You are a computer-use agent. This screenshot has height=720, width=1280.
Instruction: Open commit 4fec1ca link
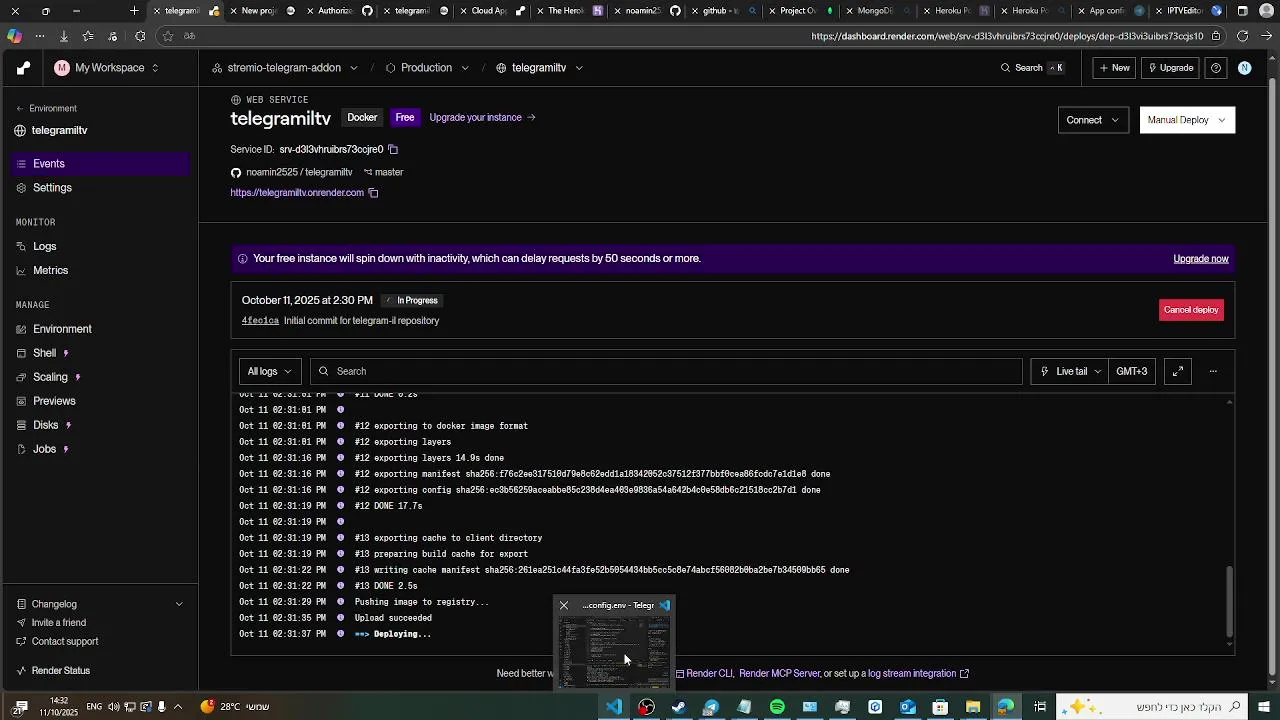click(x=260, y=321)
